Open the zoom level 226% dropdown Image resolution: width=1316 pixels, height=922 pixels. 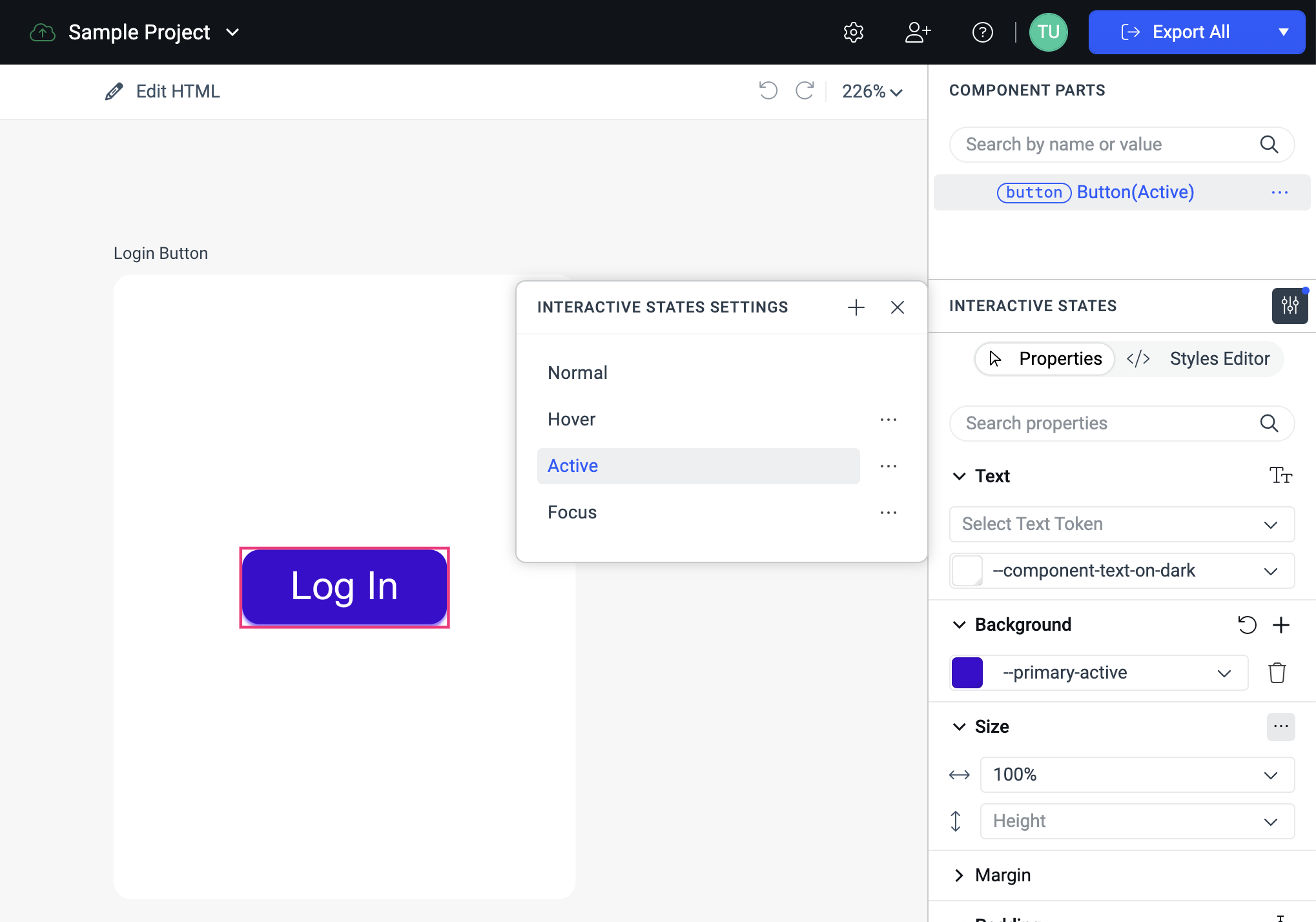(872, 92)
